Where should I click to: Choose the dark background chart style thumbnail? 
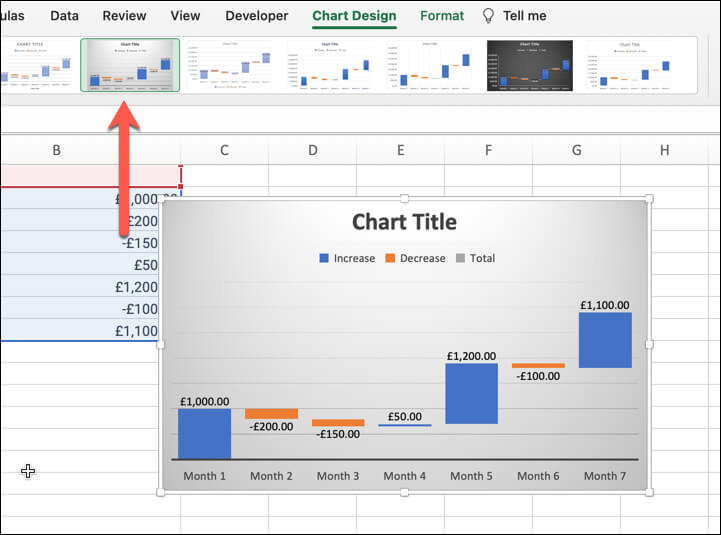(x=530, y=65)
